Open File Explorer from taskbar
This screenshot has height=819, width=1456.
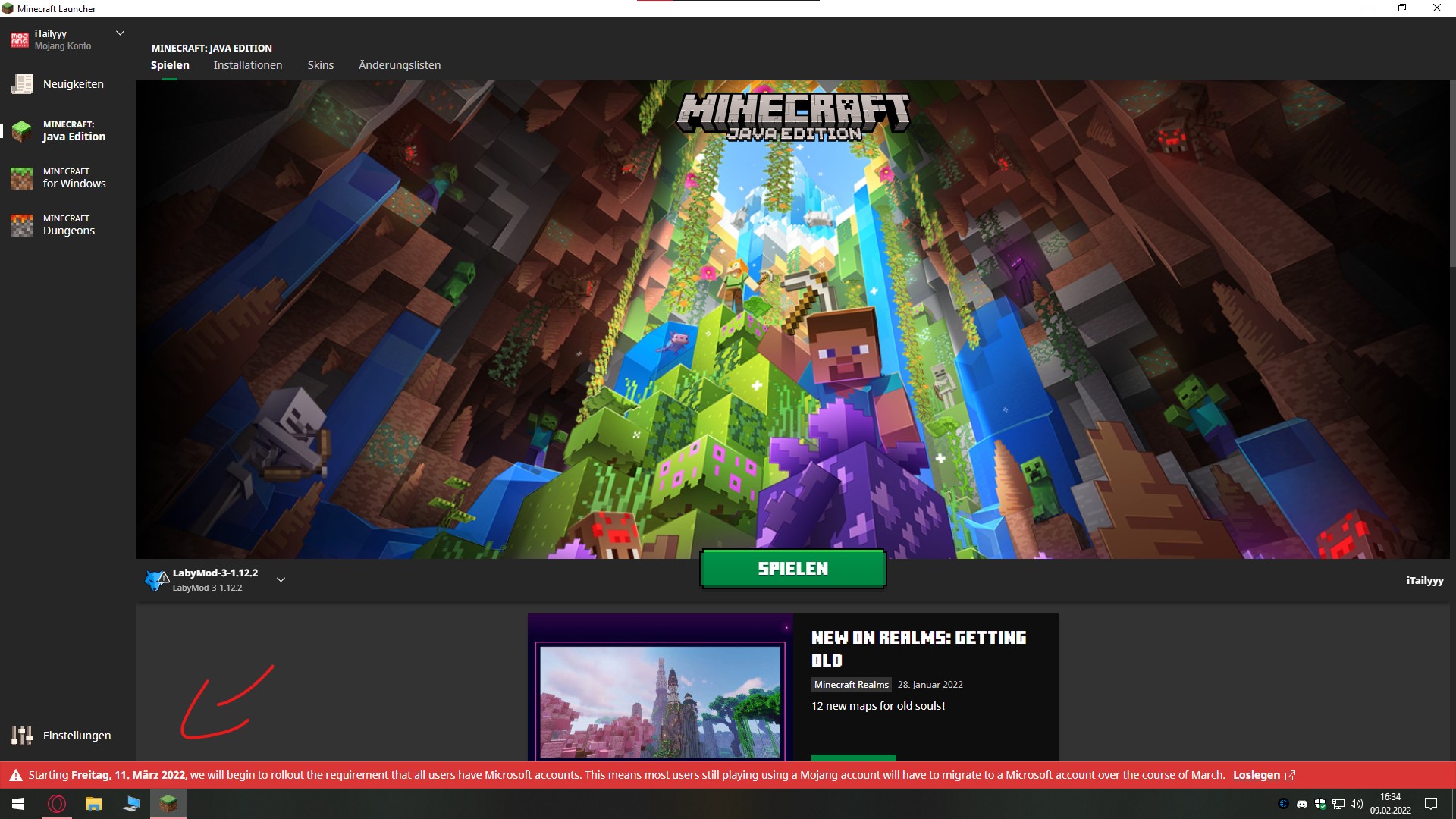point(93,804)
